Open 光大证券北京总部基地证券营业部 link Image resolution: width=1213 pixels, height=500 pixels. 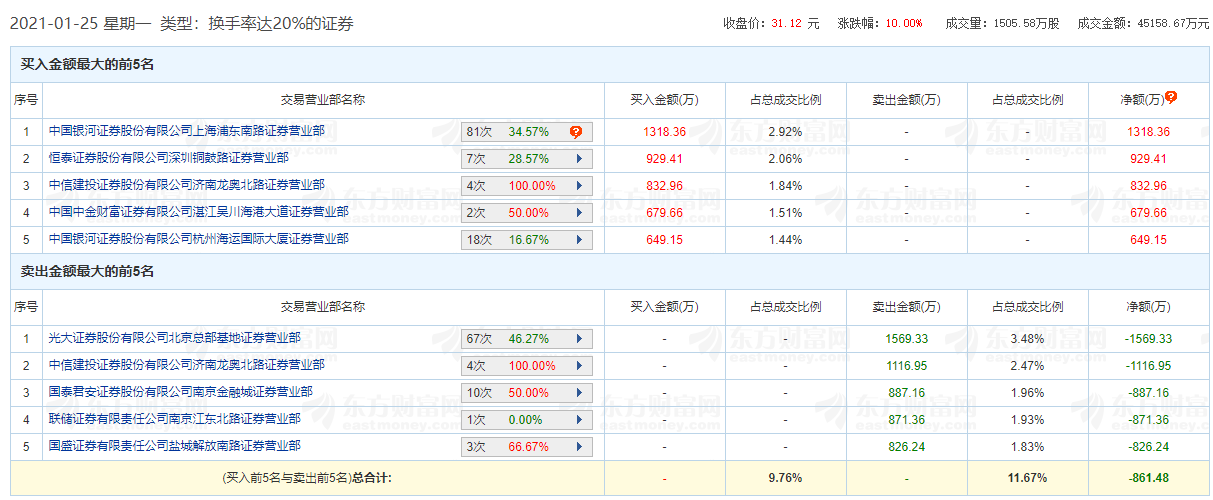point(175,338)
